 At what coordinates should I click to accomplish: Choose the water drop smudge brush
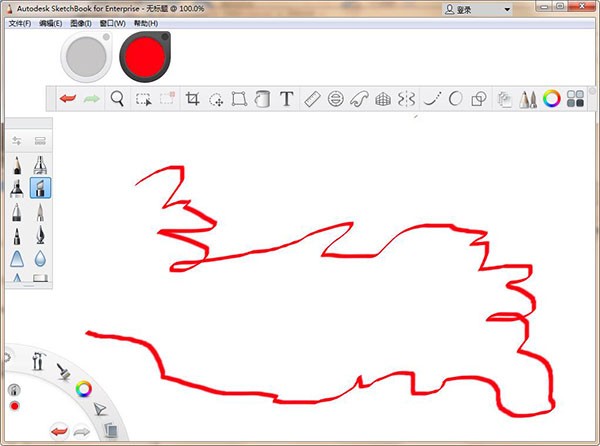point(41,258)
